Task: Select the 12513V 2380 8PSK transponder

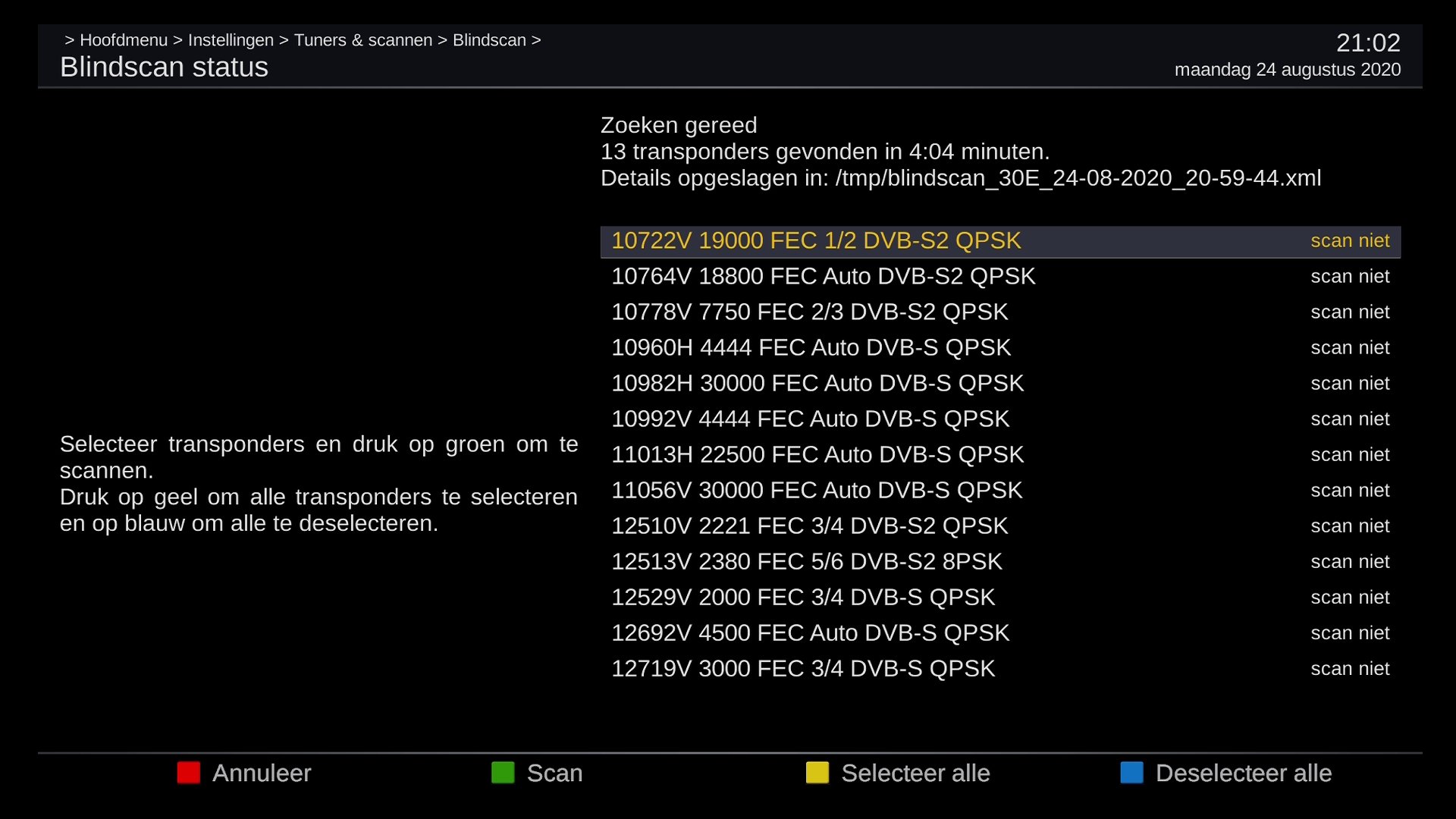Action: click(x=806, y=562)
